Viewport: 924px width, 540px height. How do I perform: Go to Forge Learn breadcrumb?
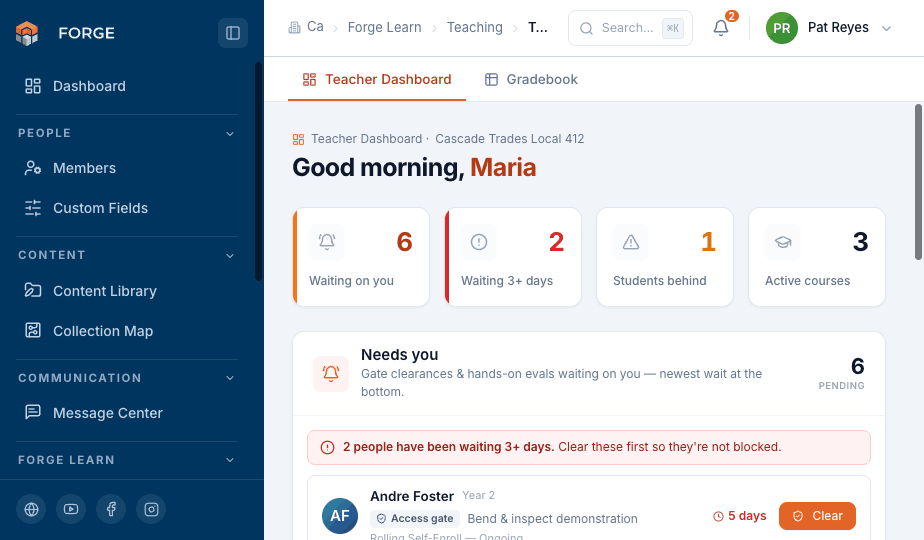pyautogui.click(x=384, y=28)
